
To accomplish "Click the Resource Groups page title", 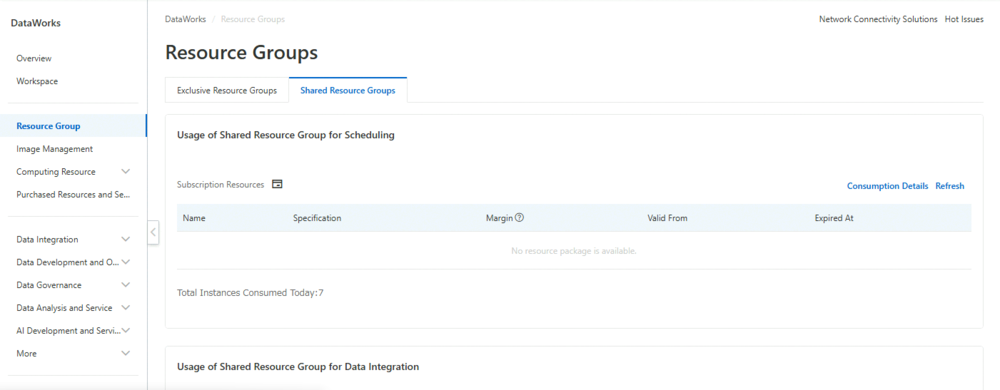I will click(241, 52).
